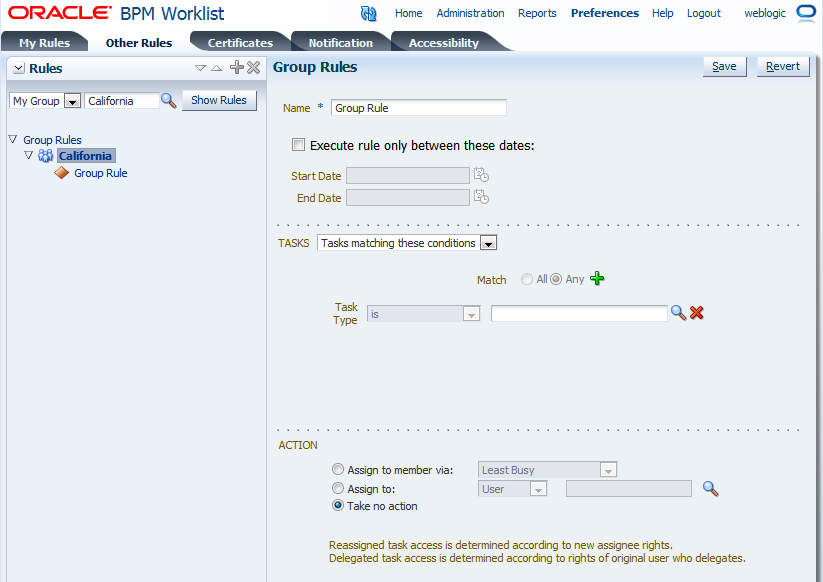Click the Logout link

(x=704, y=13)
